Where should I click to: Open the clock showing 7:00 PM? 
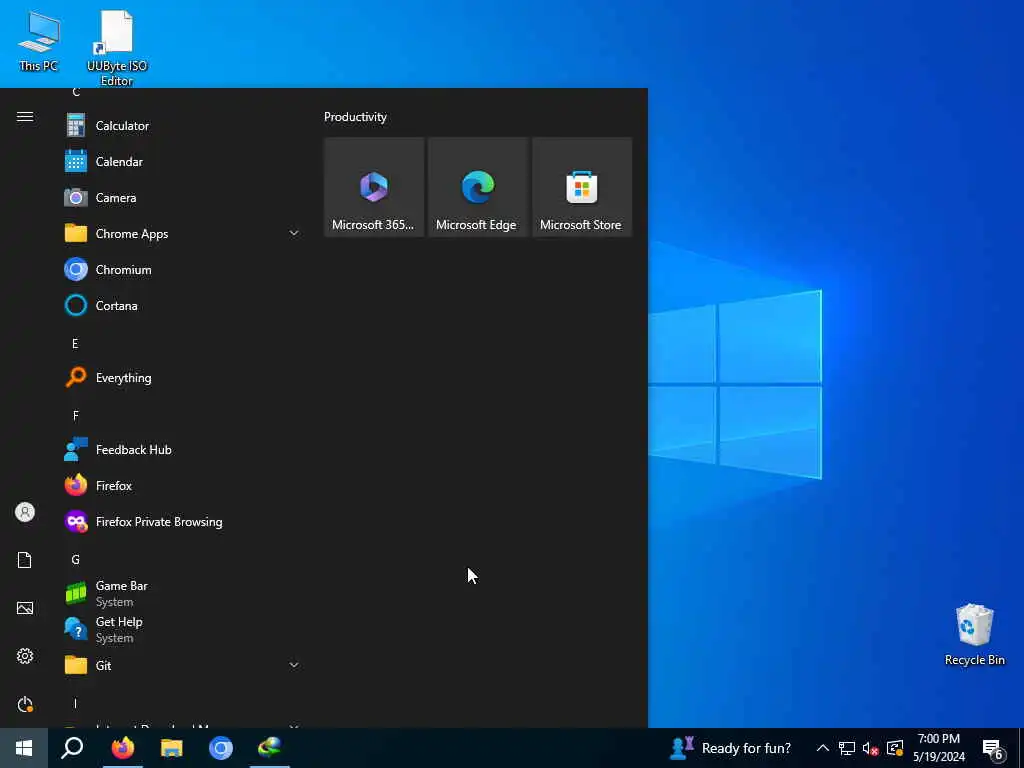938,748
